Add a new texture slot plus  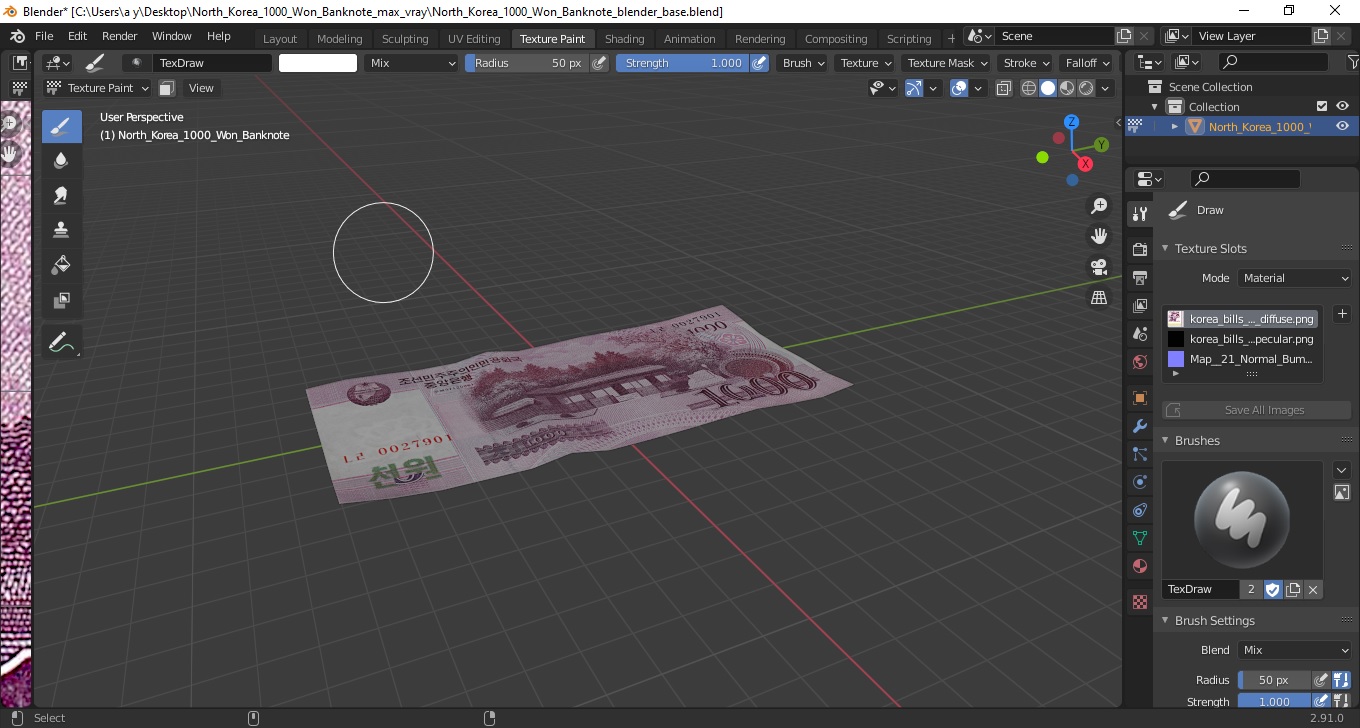coord(1342,314)
